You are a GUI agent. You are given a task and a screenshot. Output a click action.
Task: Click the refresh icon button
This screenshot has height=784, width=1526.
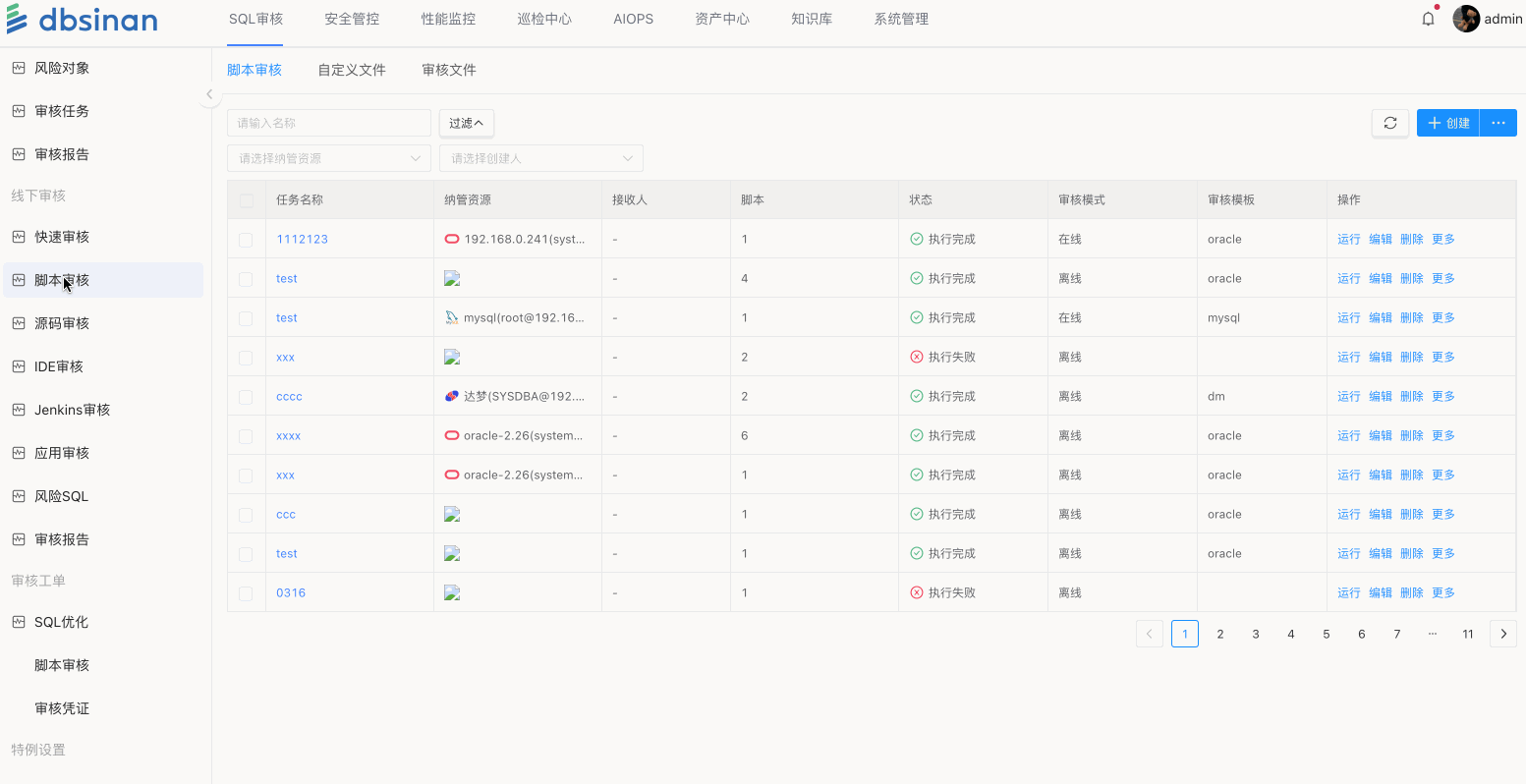(1389, 123)
